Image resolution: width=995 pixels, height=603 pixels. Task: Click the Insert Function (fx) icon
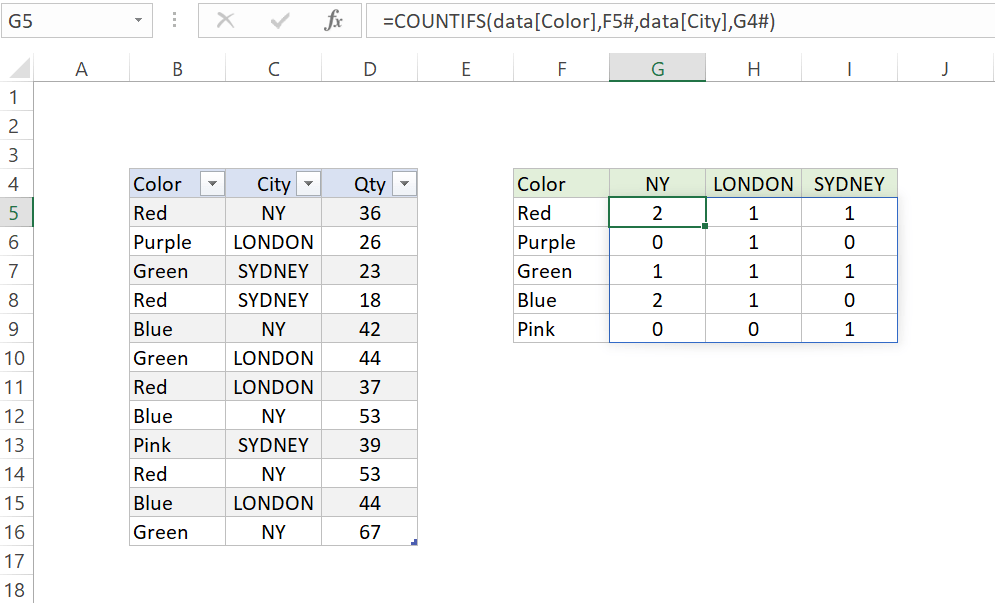tap(336, 20)
